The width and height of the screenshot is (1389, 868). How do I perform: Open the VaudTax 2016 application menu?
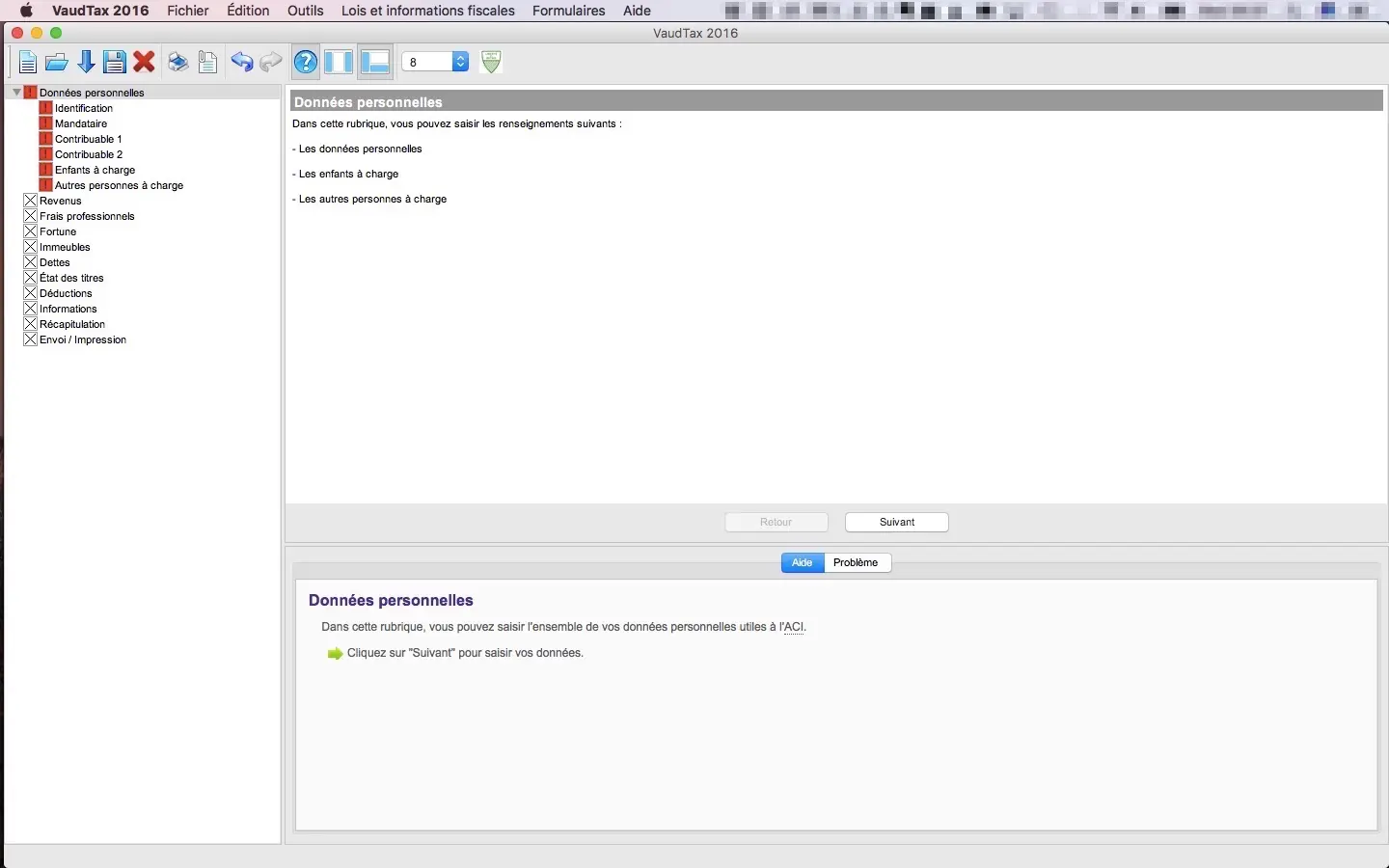coord(100,11)
